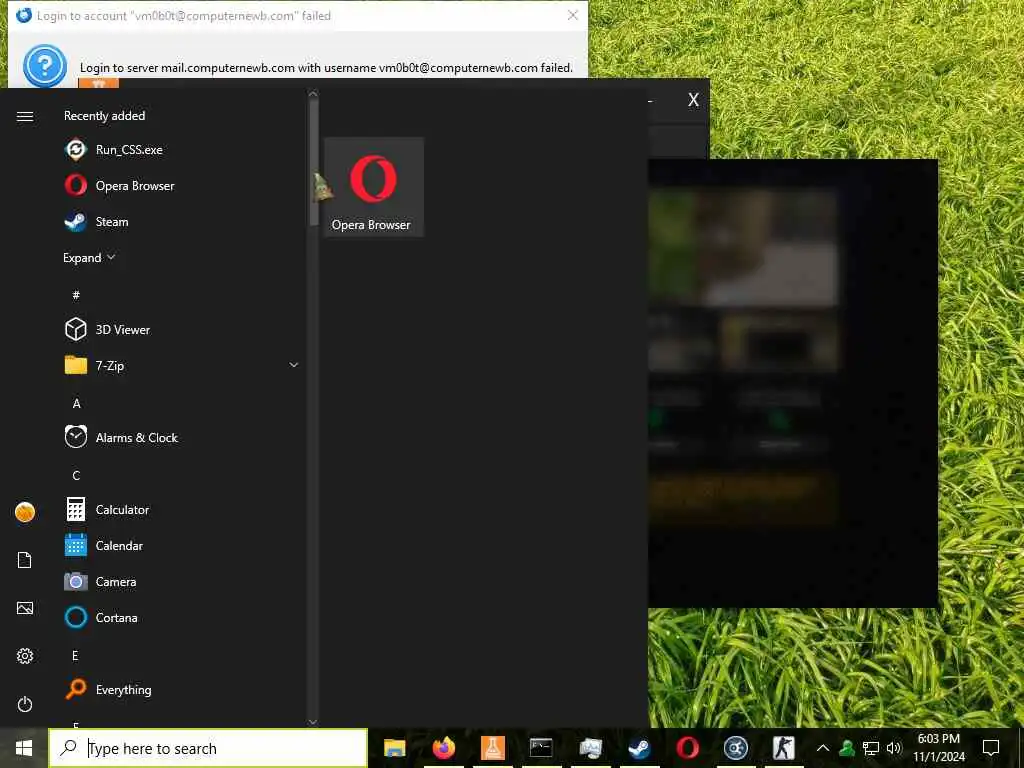Click the Power button in Start sidebar
The image size is (1024, 768).
[x=25, y=704]
